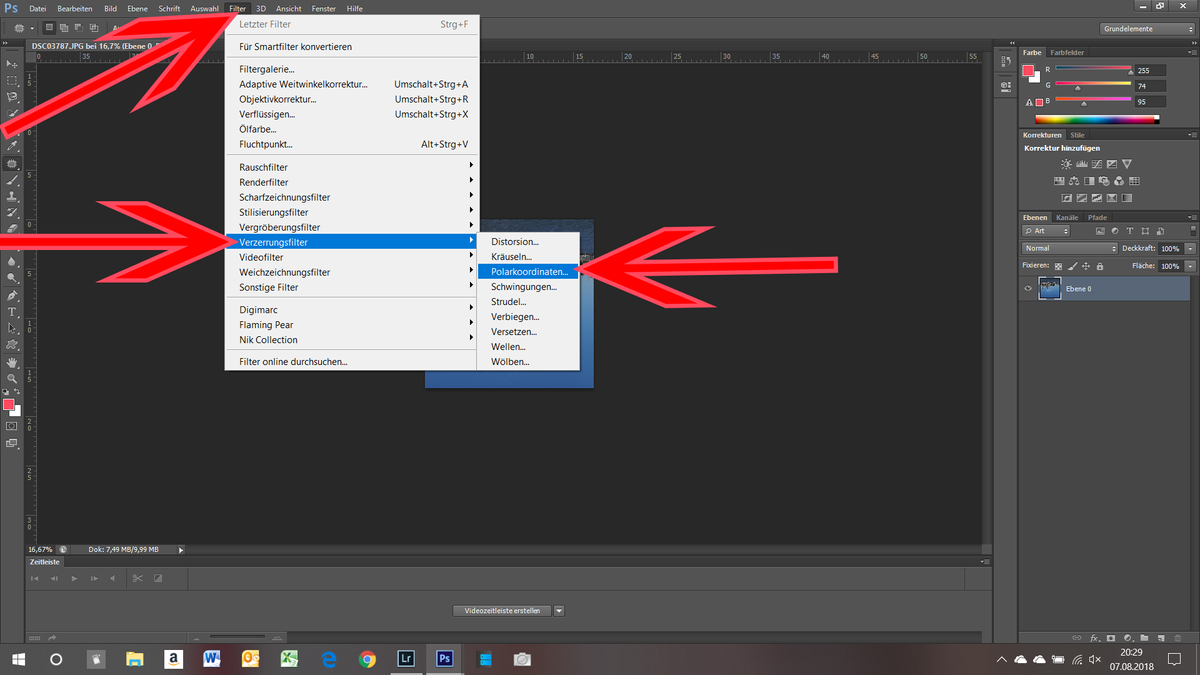
Task: Add a Curves adjustment from the Korrekturen panel
Action: click(x=1097, y=163)
